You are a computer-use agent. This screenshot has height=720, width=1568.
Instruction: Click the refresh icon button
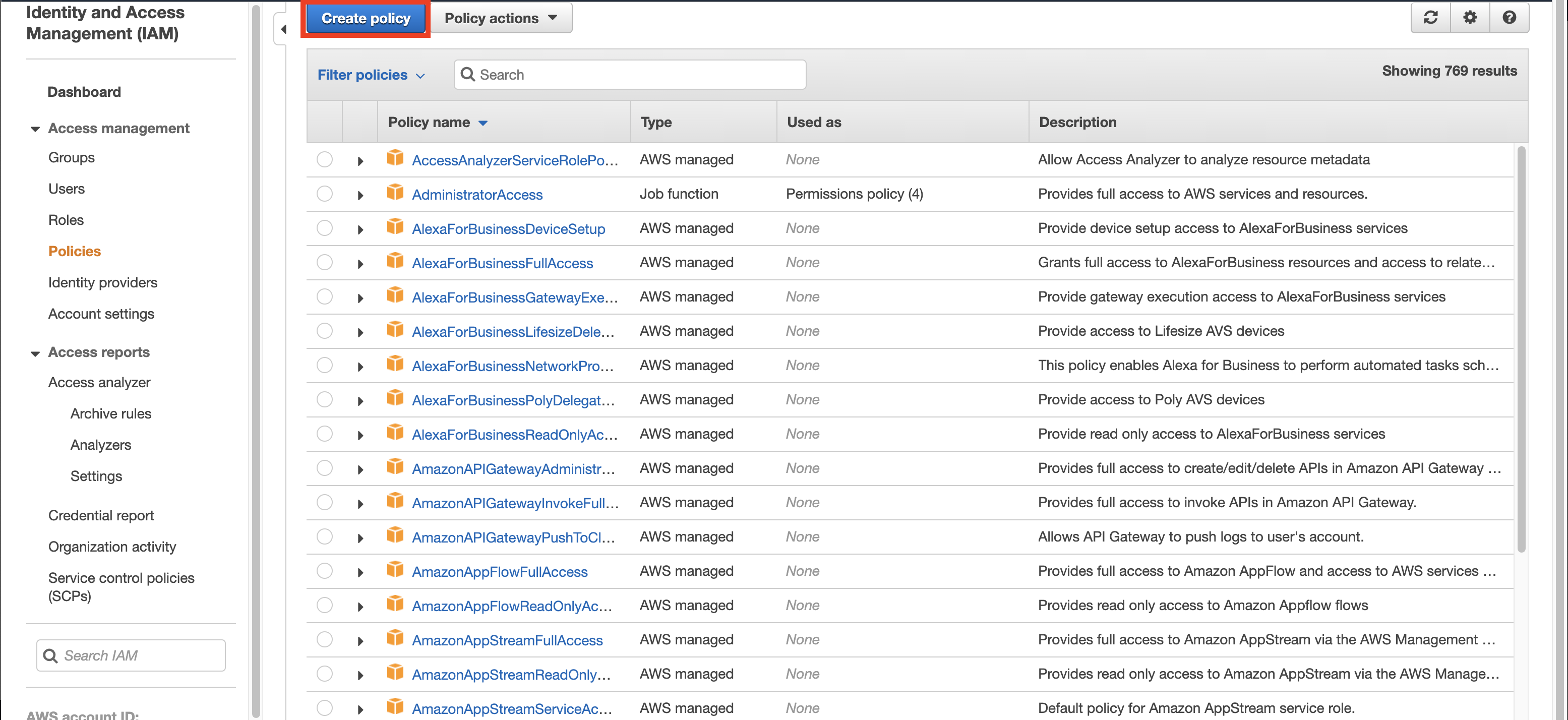pyautogui.click(x=1430, y=18)
